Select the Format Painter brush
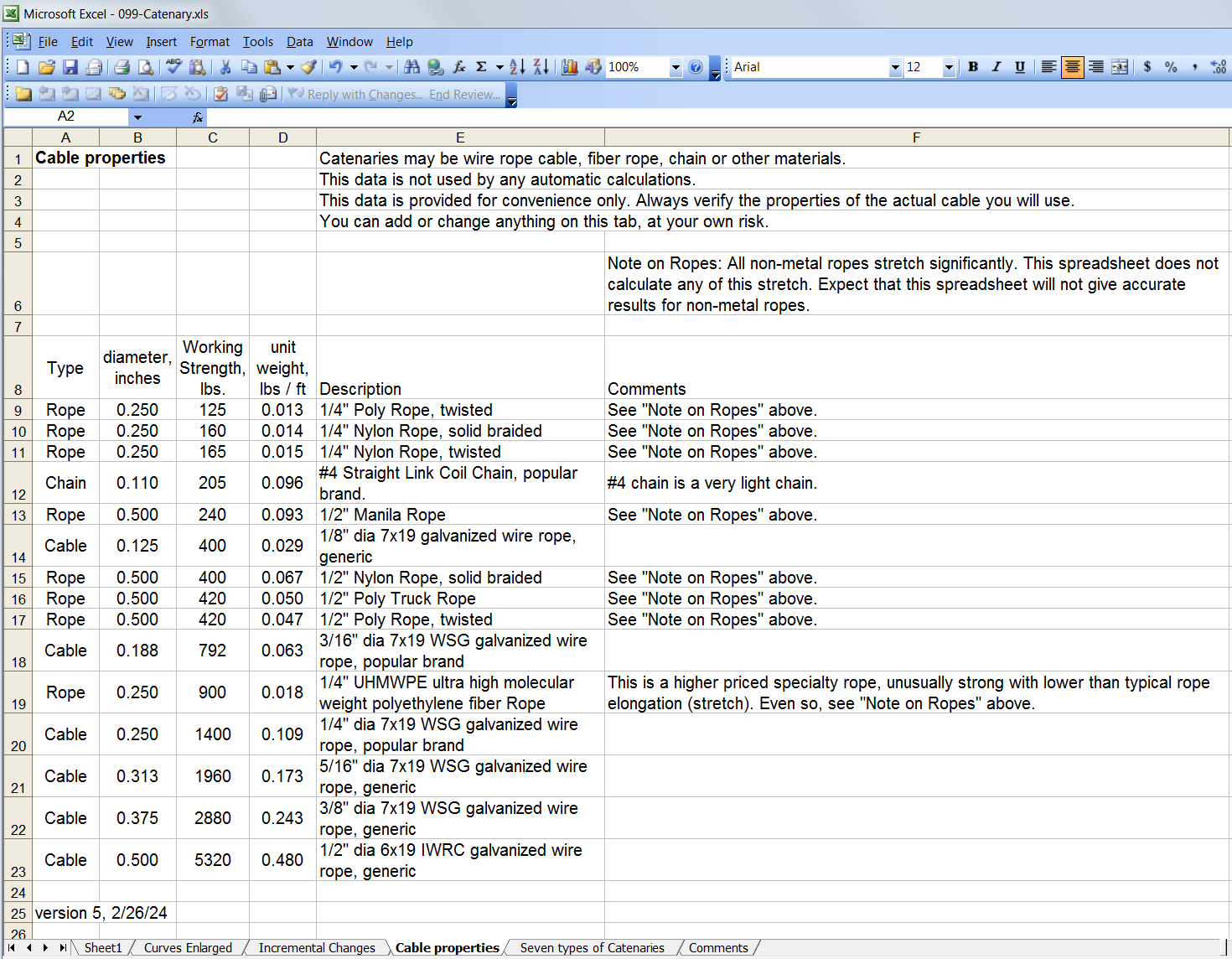1232x959 pixels. [x=308, y=67]
